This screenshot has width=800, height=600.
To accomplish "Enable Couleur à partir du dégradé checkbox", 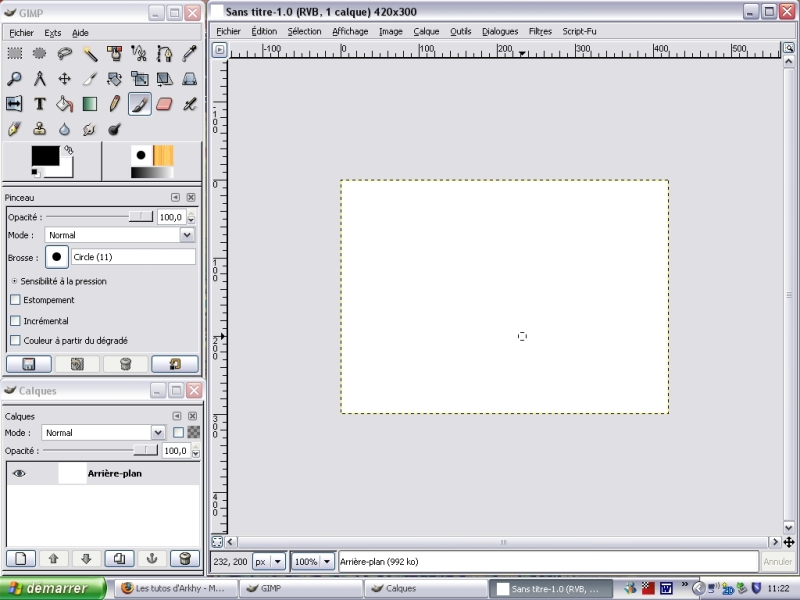I will point(15,340).
